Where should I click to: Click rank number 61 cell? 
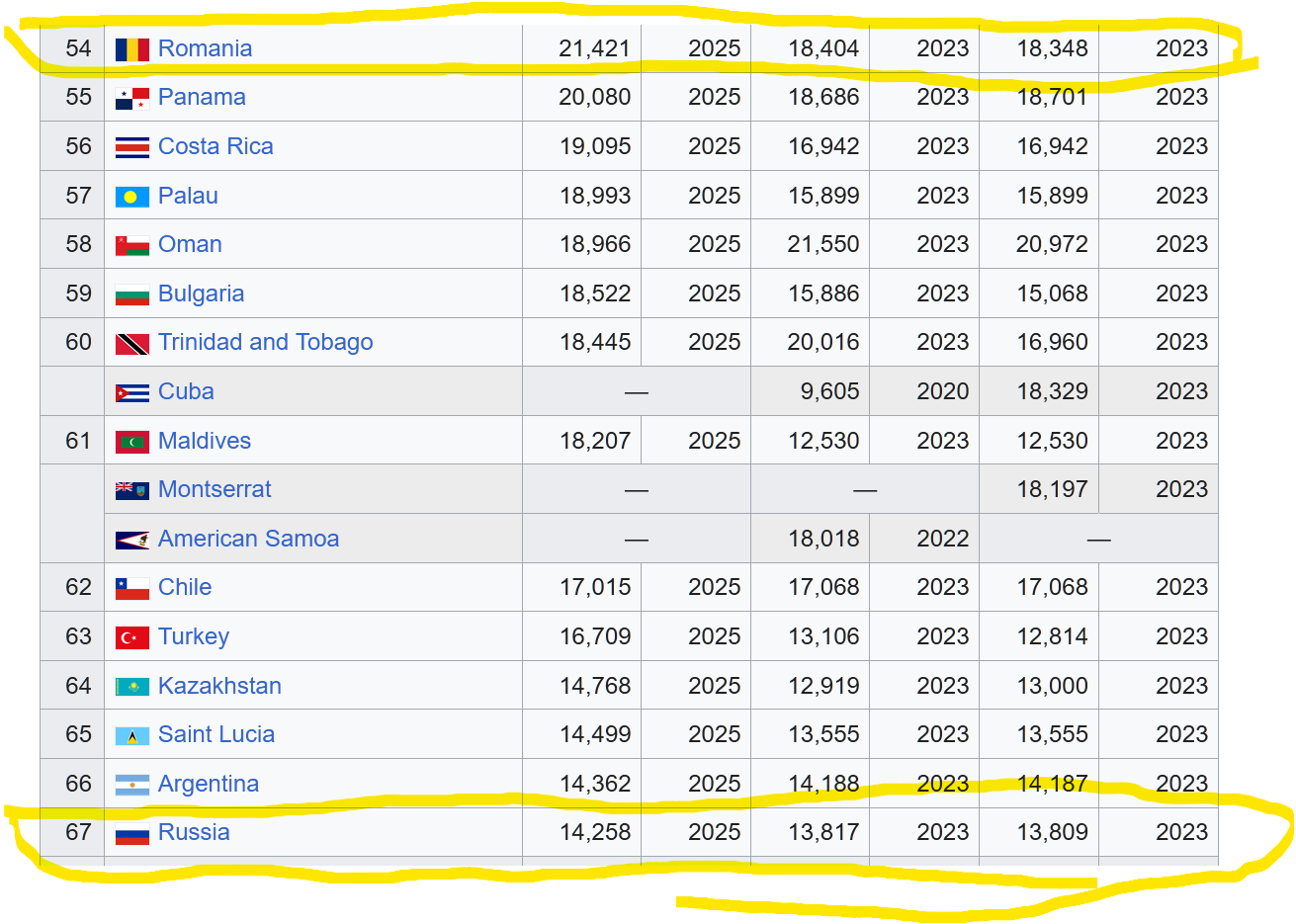coord(72,441)
